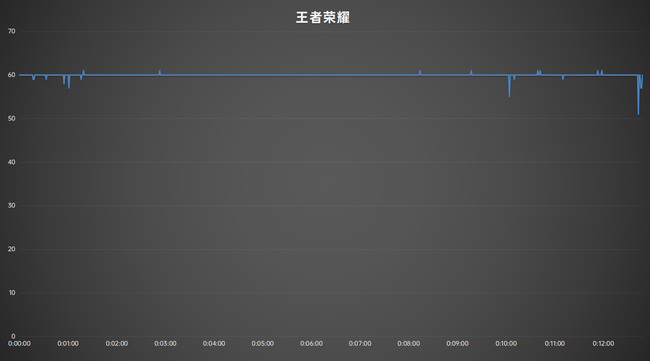Click the 60 value on y-axis
The image size is (650, 361).
pos(12,75)
